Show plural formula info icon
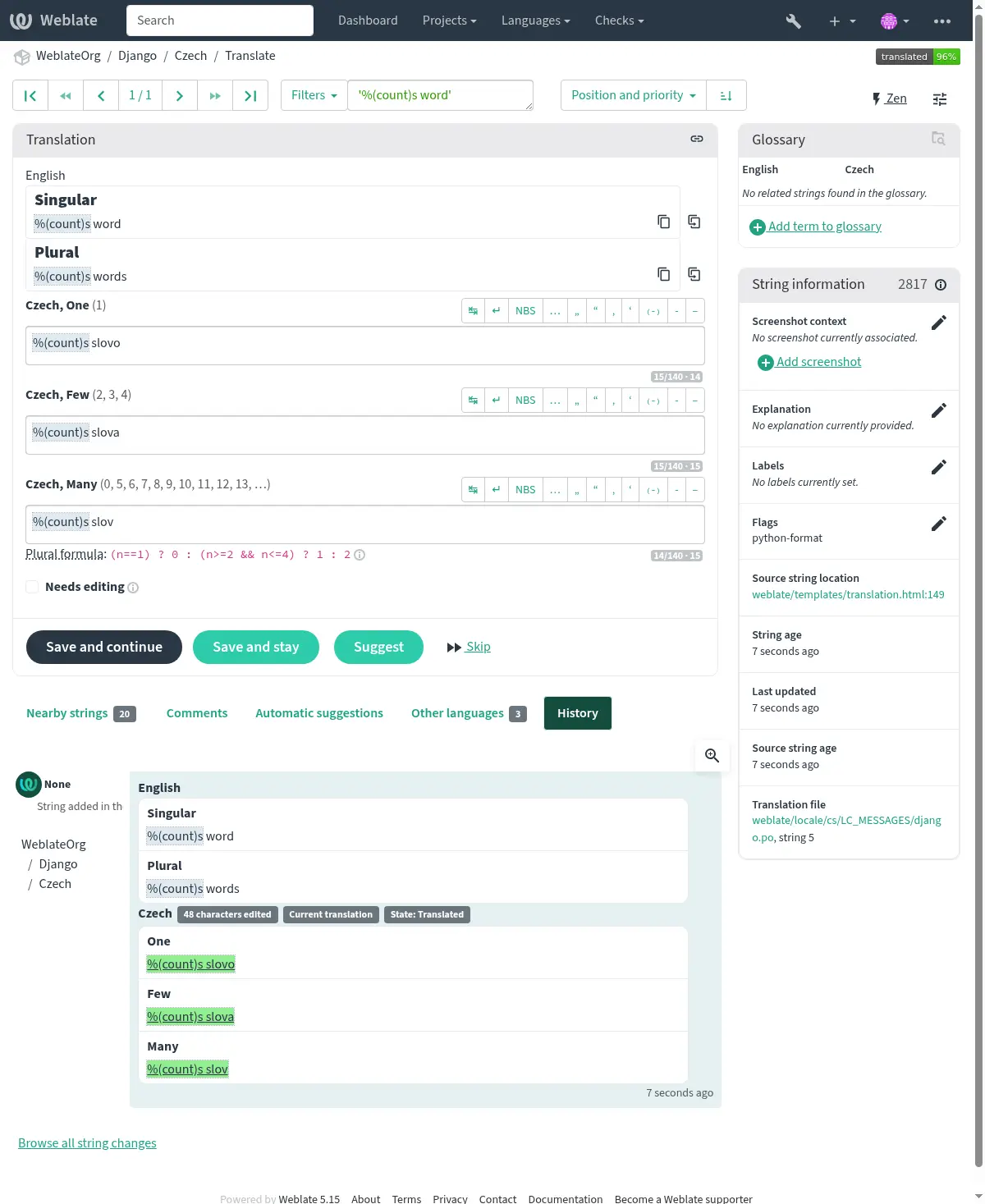985x1204 pixels. 360,555
